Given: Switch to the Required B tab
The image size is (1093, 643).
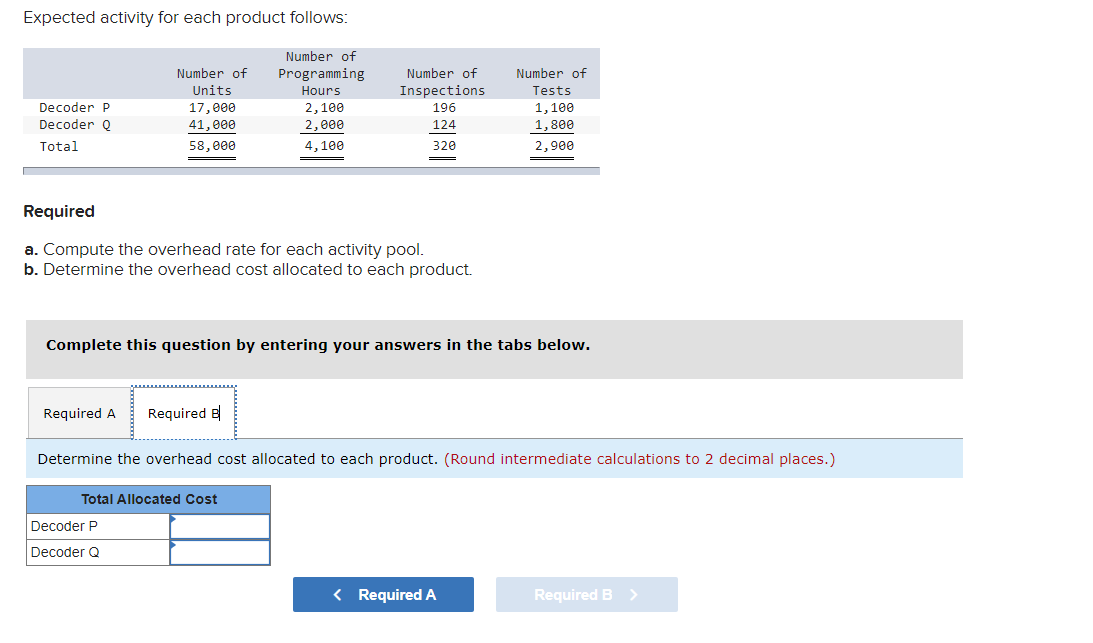Looking at the screenshot, I should click(x=184, y=412).
